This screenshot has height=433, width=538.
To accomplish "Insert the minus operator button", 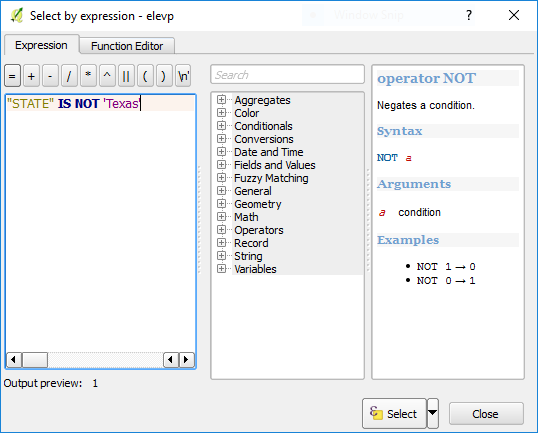I will 50,76.
